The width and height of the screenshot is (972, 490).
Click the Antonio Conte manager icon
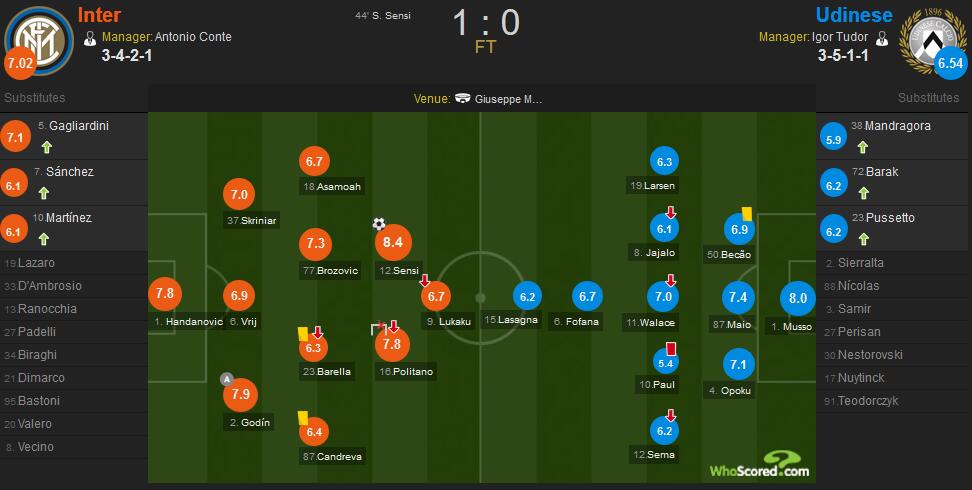click(x=90, y=38)
